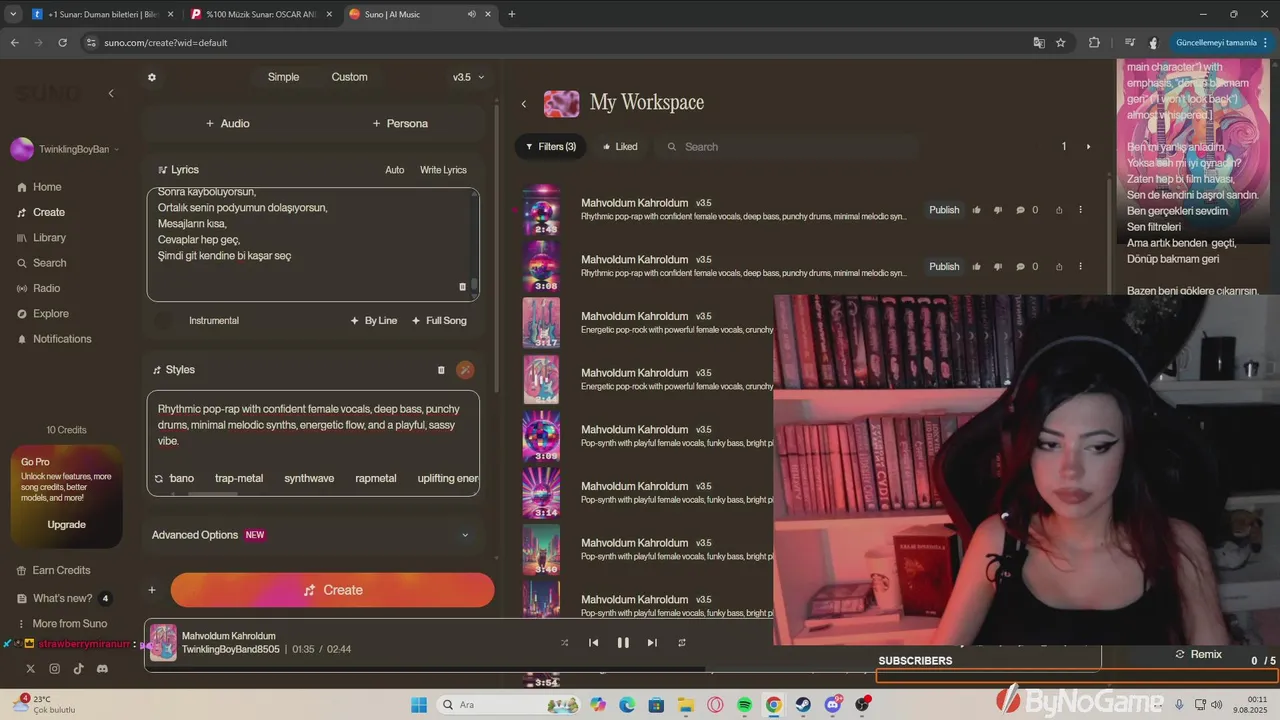Open more options for the second song row

1080,267
